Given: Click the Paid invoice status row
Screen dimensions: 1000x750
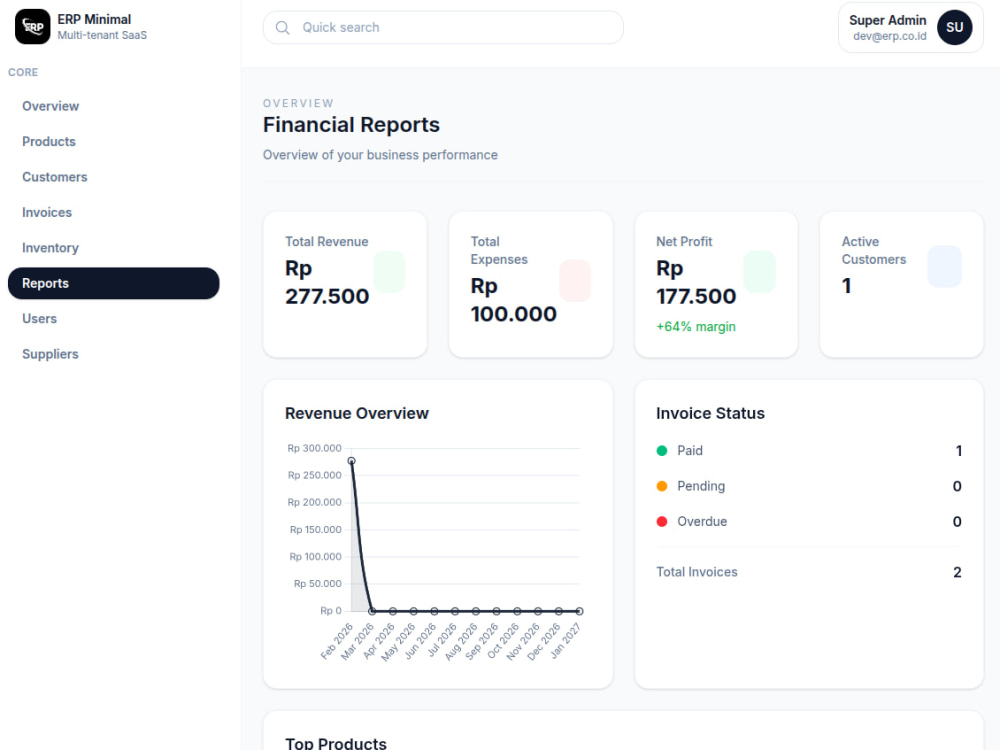Looking at the screenshot, I should (x=809, y=451).
